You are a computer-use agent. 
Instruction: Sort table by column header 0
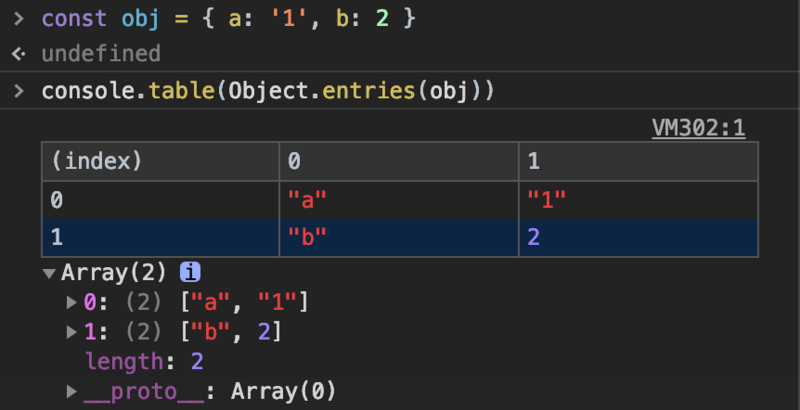(x=399, y=161)
